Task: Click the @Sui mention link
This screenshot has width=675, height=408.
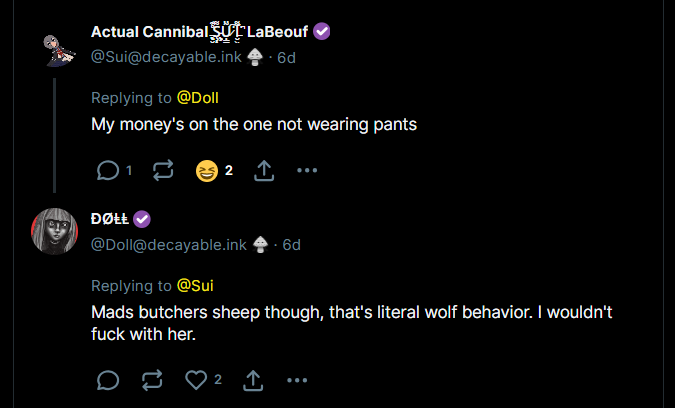Action: [195, 285]
